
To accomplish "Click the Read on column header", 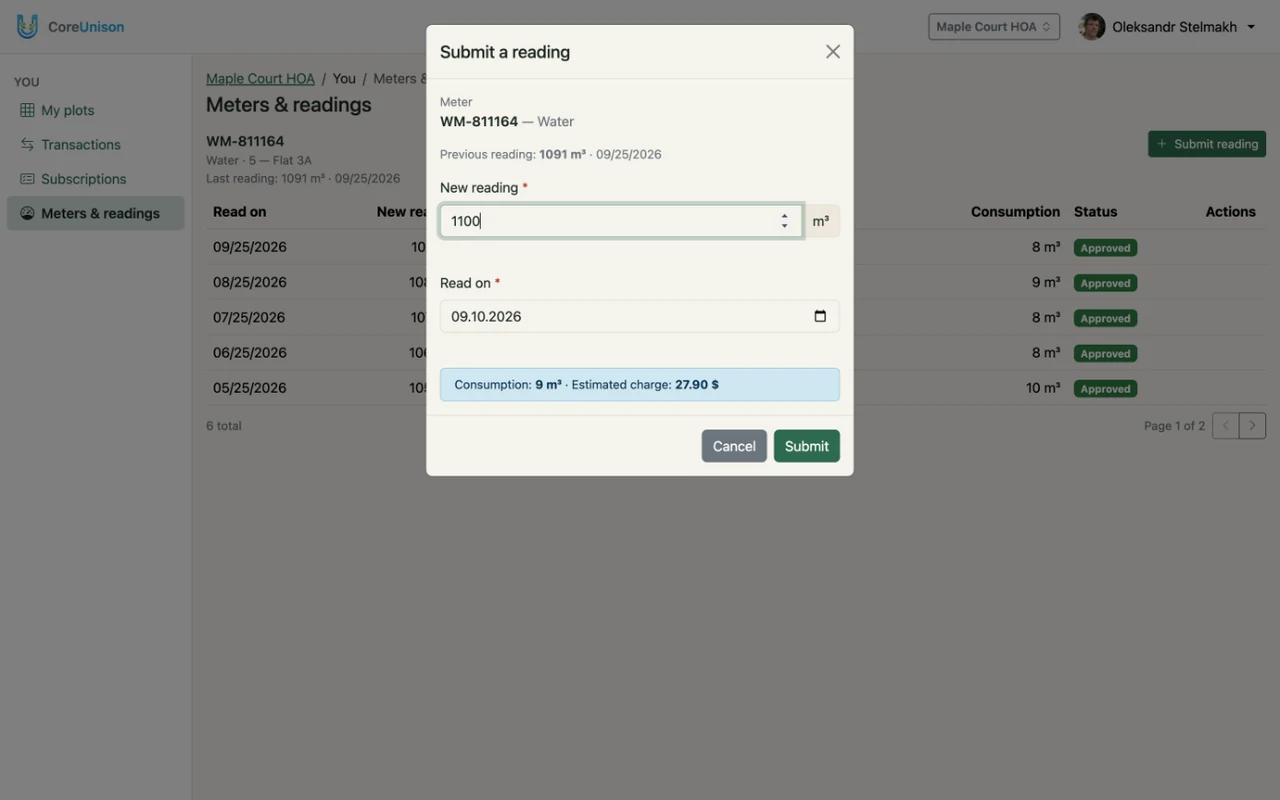I will (x=240, y=211).
